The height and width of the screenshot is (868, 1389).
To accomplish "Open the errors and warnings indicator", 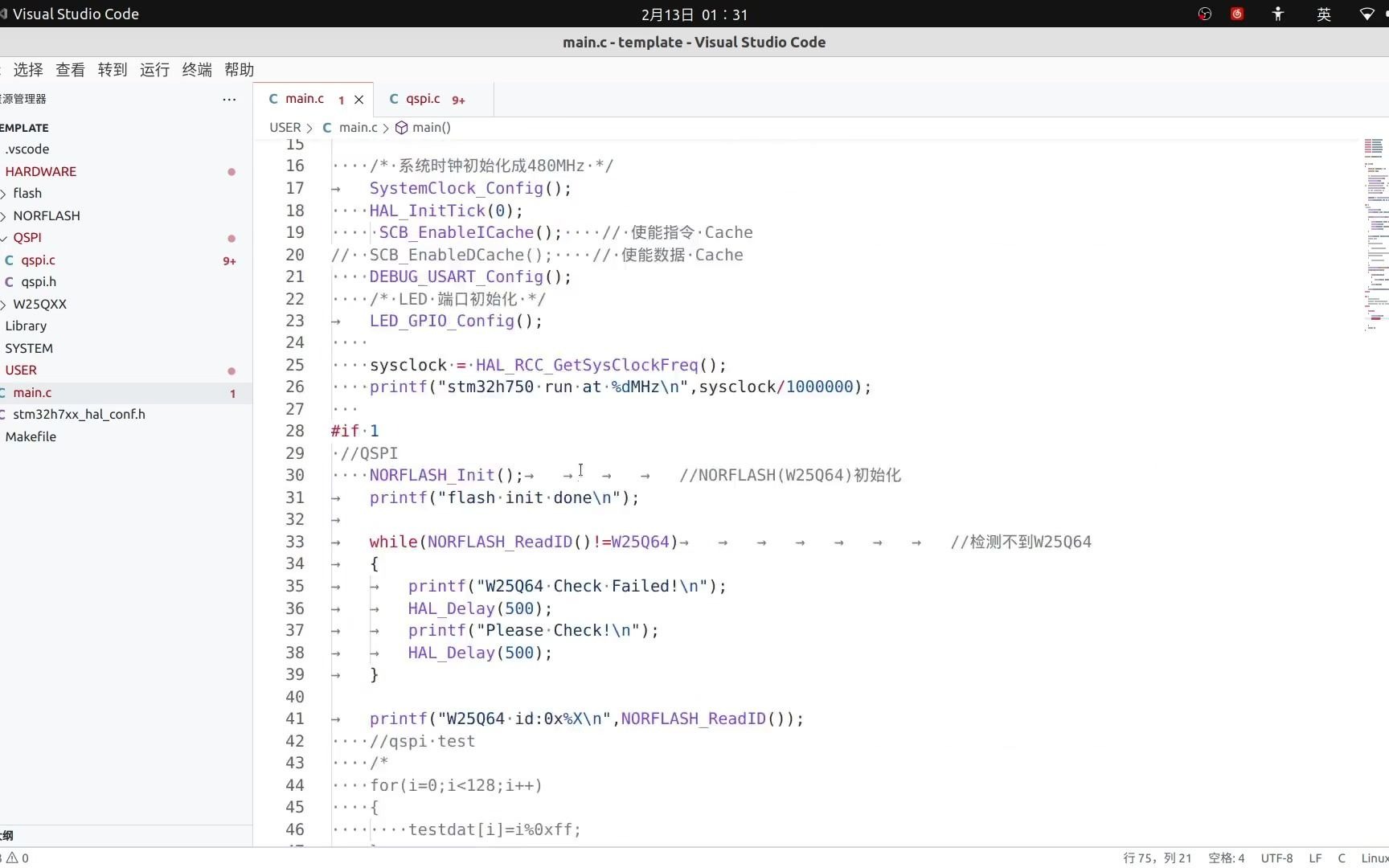I will coord(16,858).
